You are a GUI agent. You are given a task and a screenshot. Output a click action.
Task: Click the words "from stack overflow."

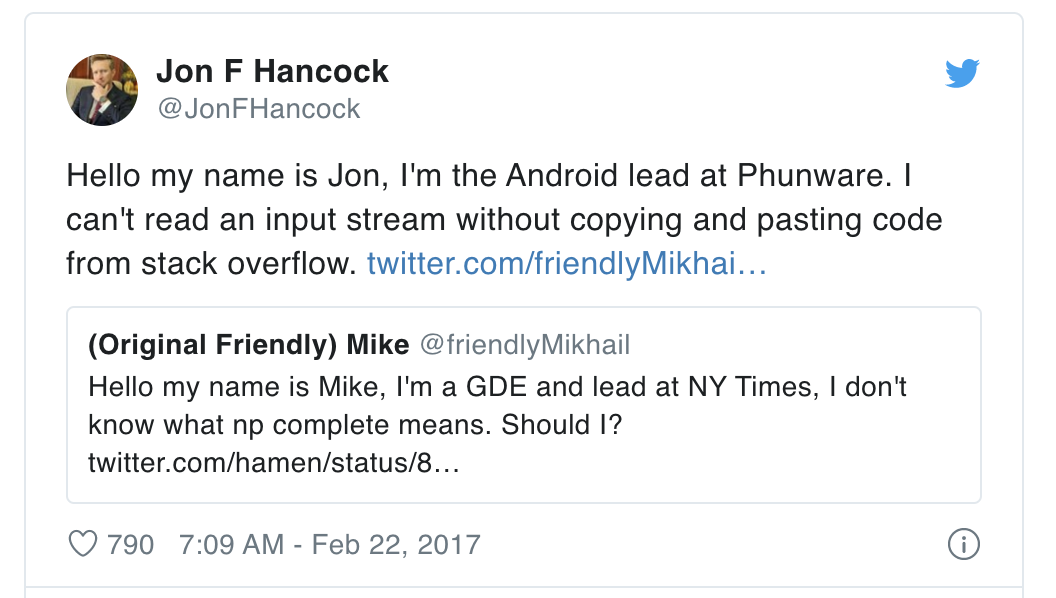pos(212,263)
